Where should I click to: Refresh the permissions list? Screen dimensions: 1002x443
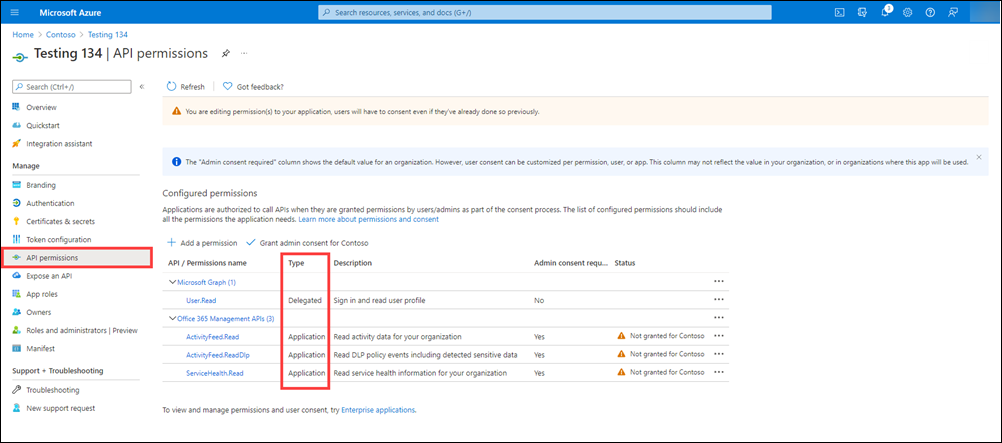(185, 87)
